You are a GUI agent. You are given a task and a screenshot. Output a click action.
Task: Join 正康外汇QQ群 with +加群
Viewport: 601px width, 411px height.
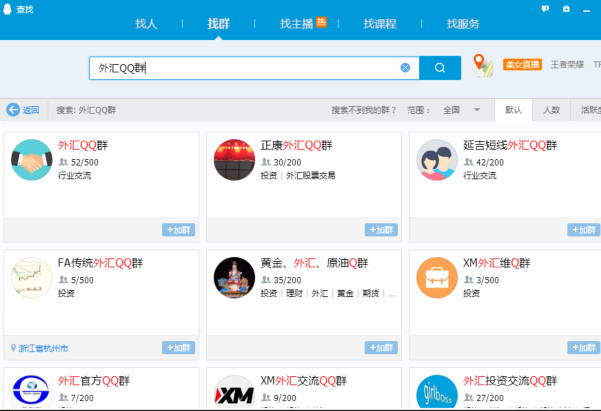click(381, 230)
